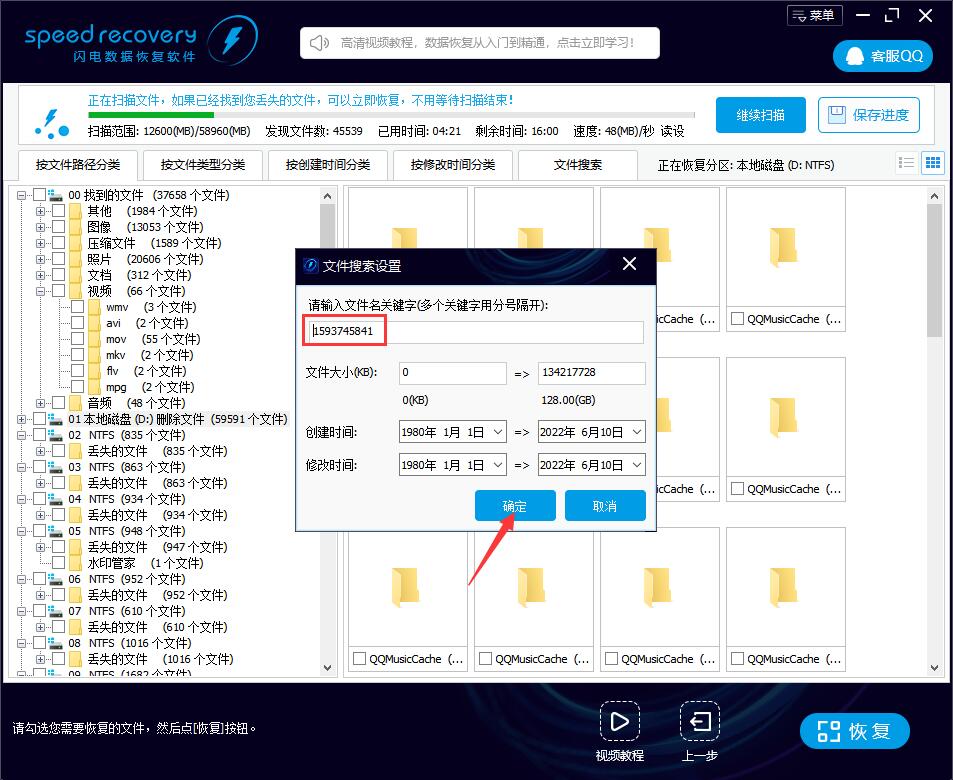
Task: Click the 保存进度 save progress icon
Action: pyautogui.click(x=835, y=114)
